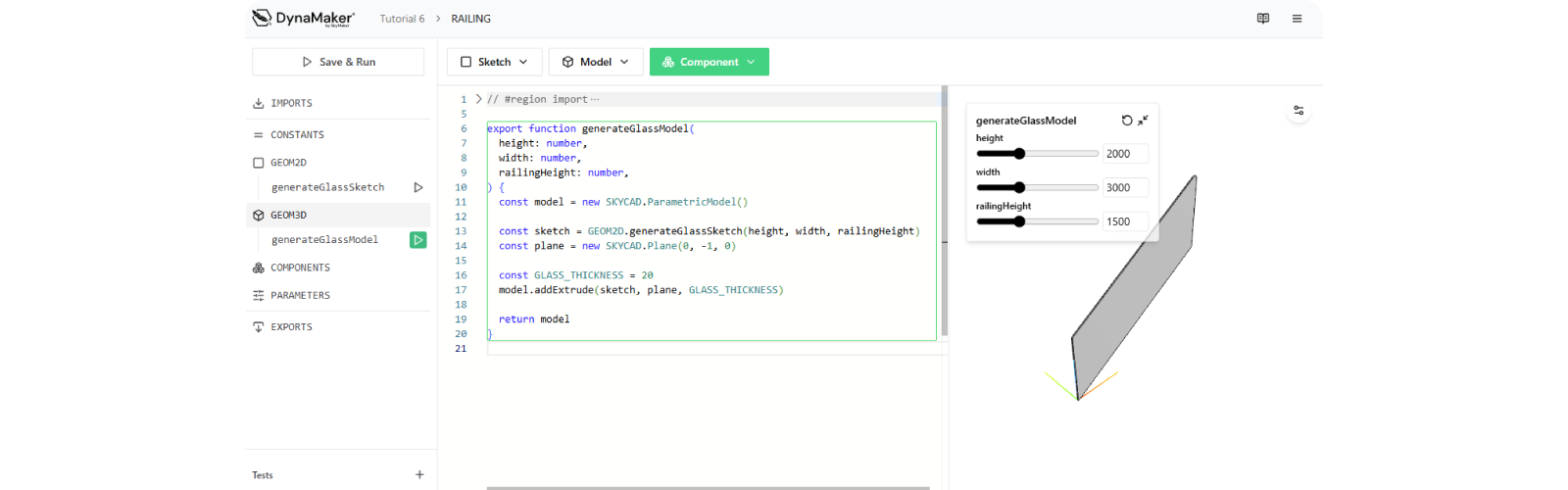Go to the PARAMETERS section
The image size is (1568, 490).
tap(300, 295)
